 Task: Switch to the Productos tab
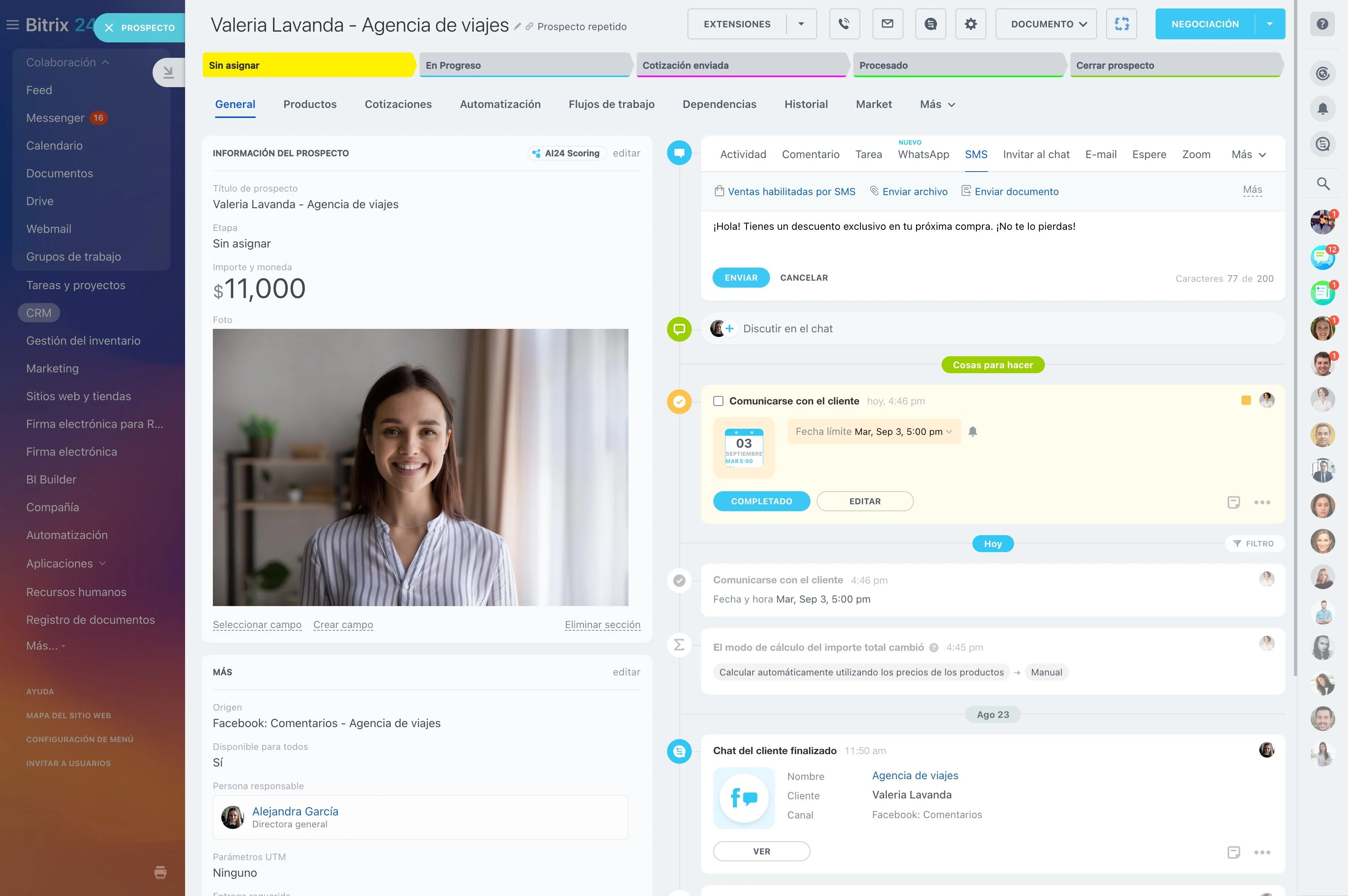click(x=310, y=104)
